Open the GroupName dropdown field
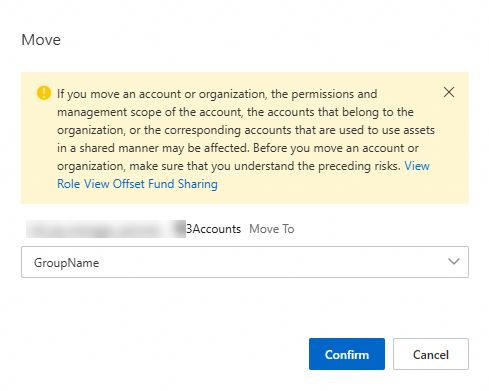 245,262
